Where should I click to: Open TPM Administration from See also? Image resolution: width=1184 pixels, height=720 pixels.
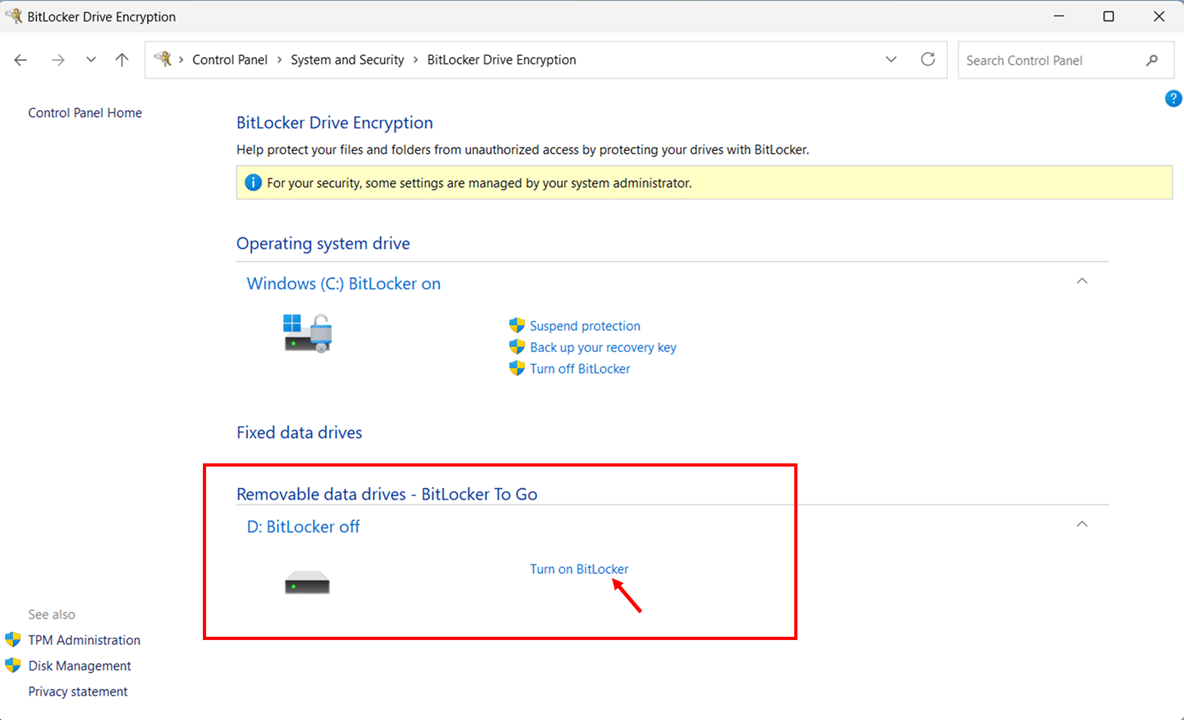pos(84,640)
